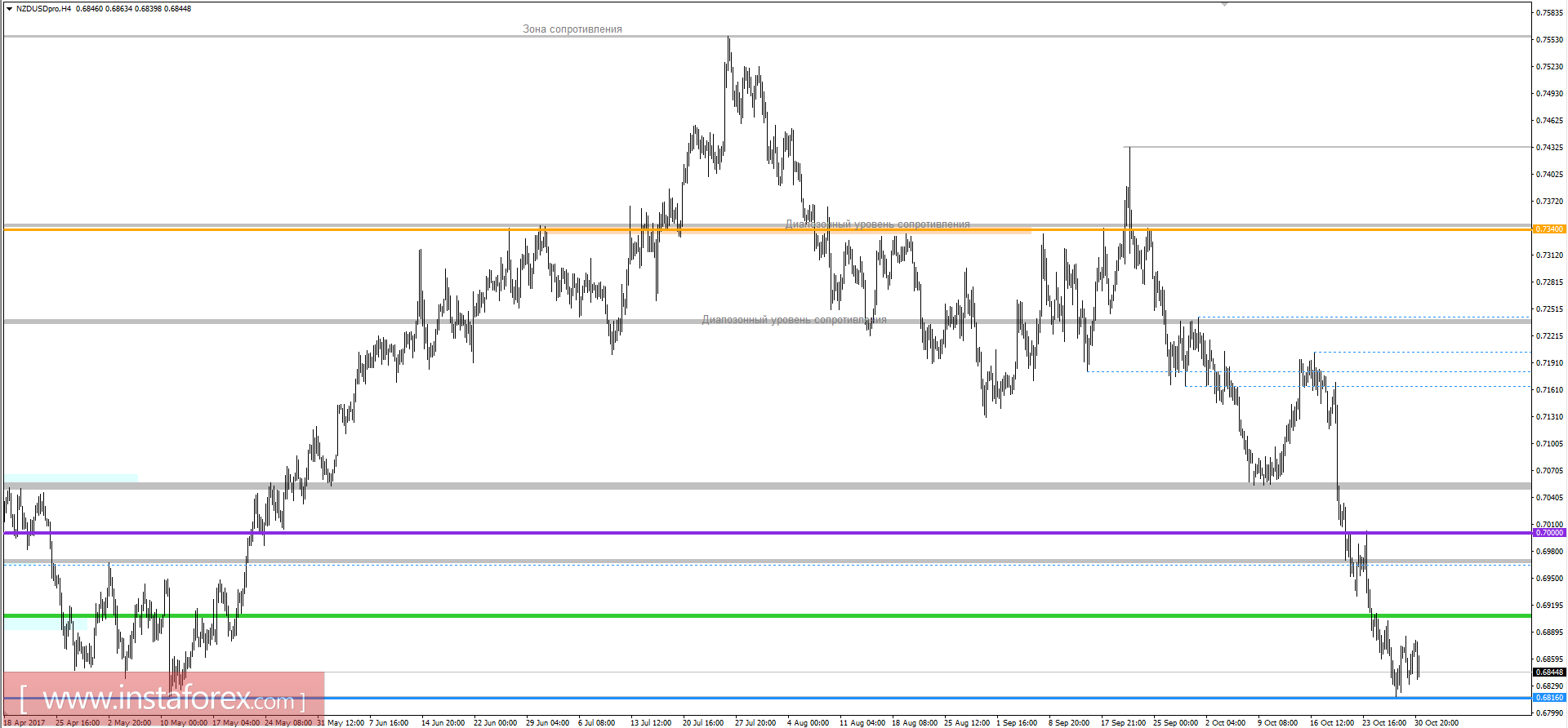Click the '7 Jun 16:00' time axis label

[389, 722]
